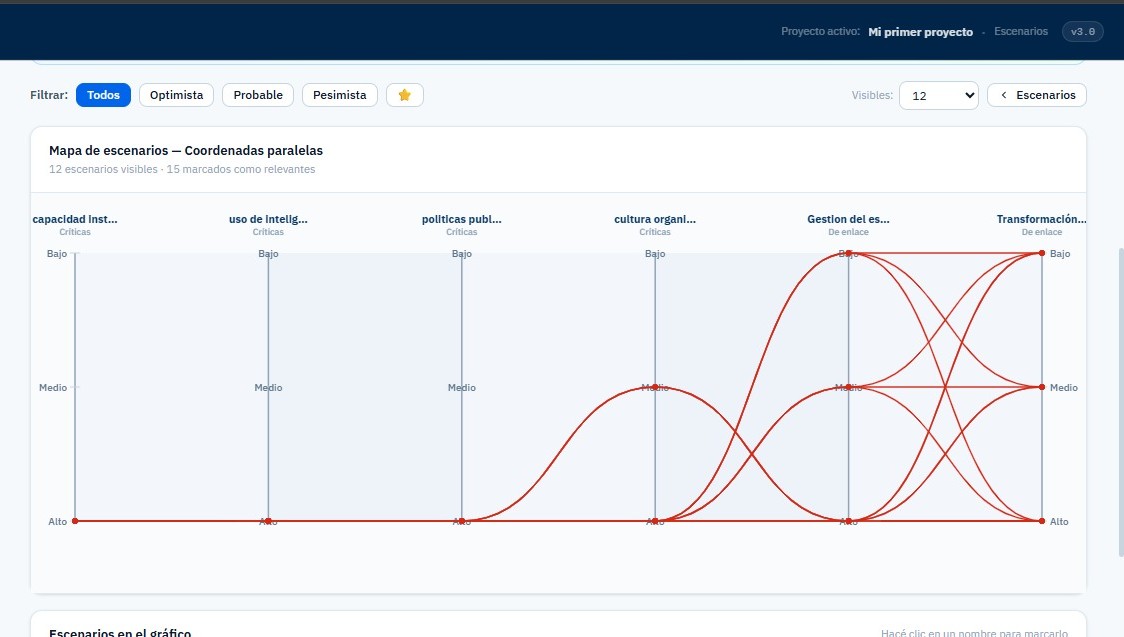Open the Visibles count dropdown
This screenshot has height=637, width=1124.
pyautogui.click(x=938, y=95)
